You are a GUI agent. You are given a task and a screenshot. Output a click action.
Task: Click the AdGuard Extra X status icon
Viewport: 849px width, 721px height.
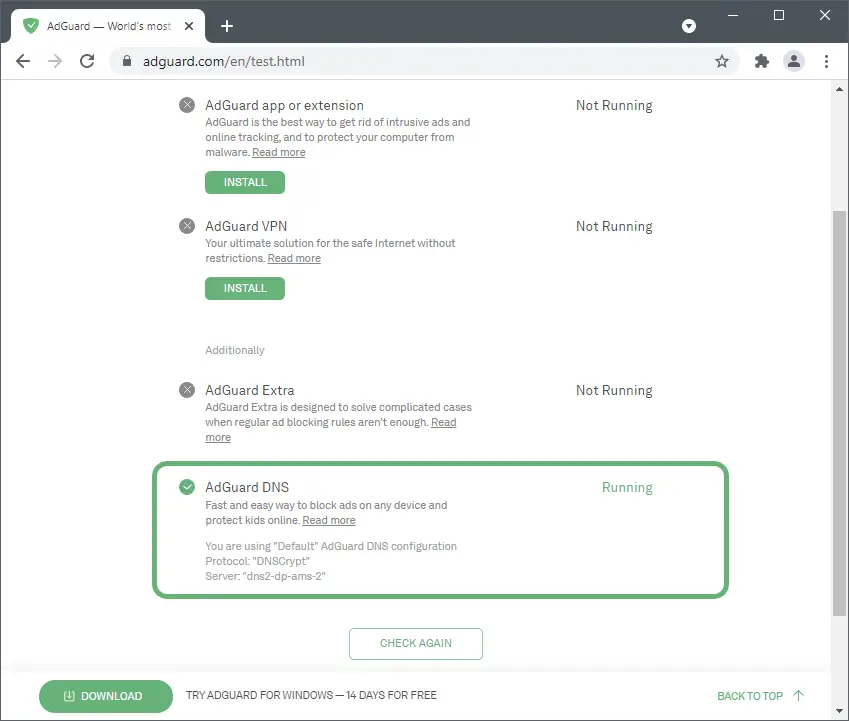[187, 390]
